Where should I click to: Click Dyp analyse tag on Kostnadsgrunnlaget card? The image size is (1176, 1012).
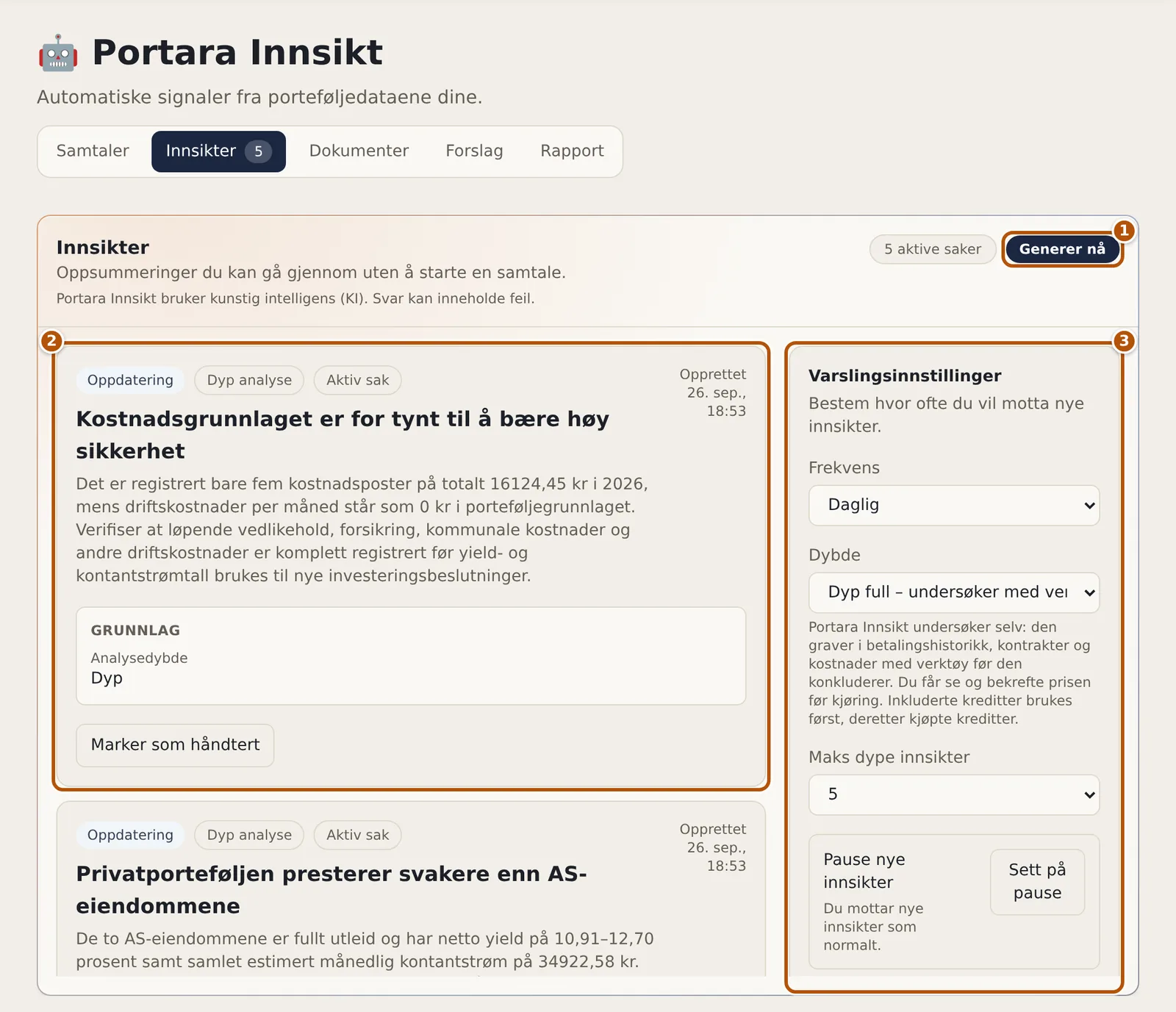coord(249,380)
